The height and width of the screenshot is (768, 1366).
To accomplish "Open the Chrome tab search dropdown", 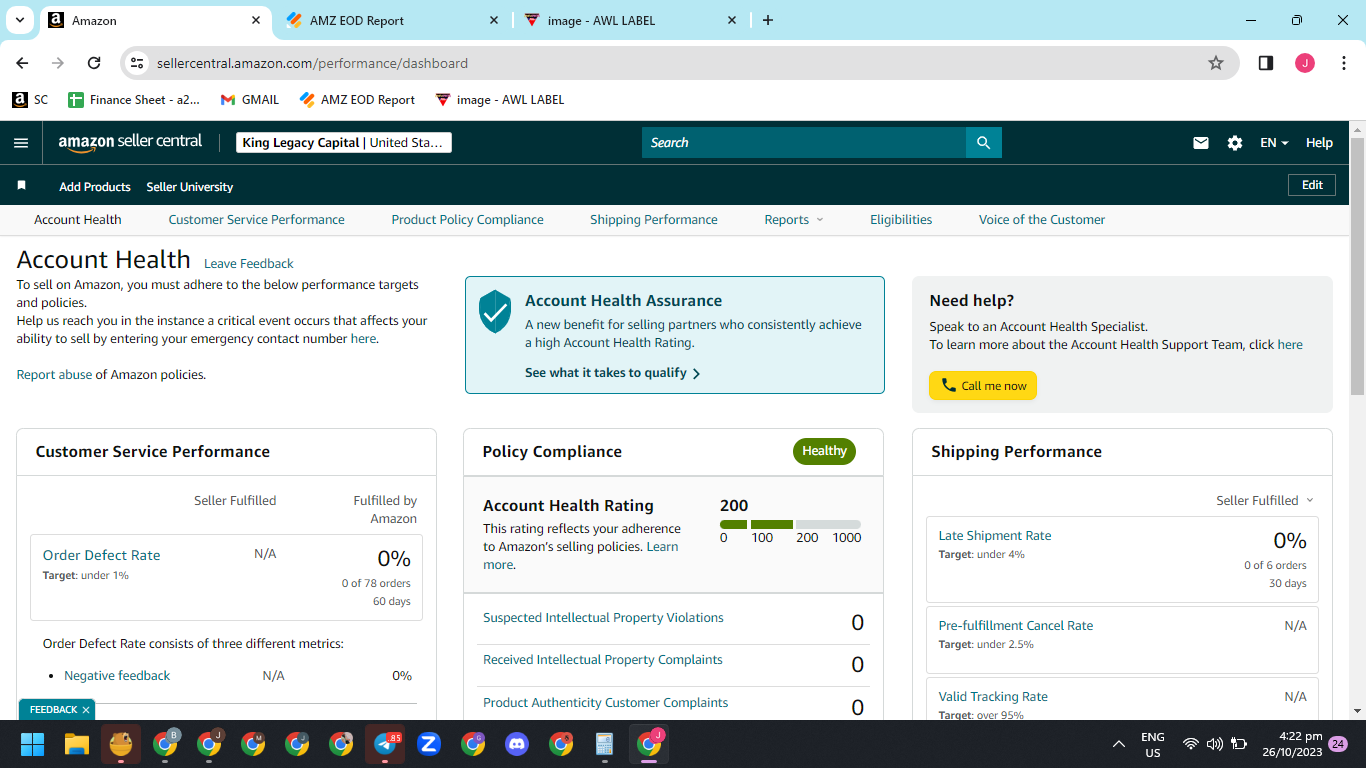I will point(20,20).
